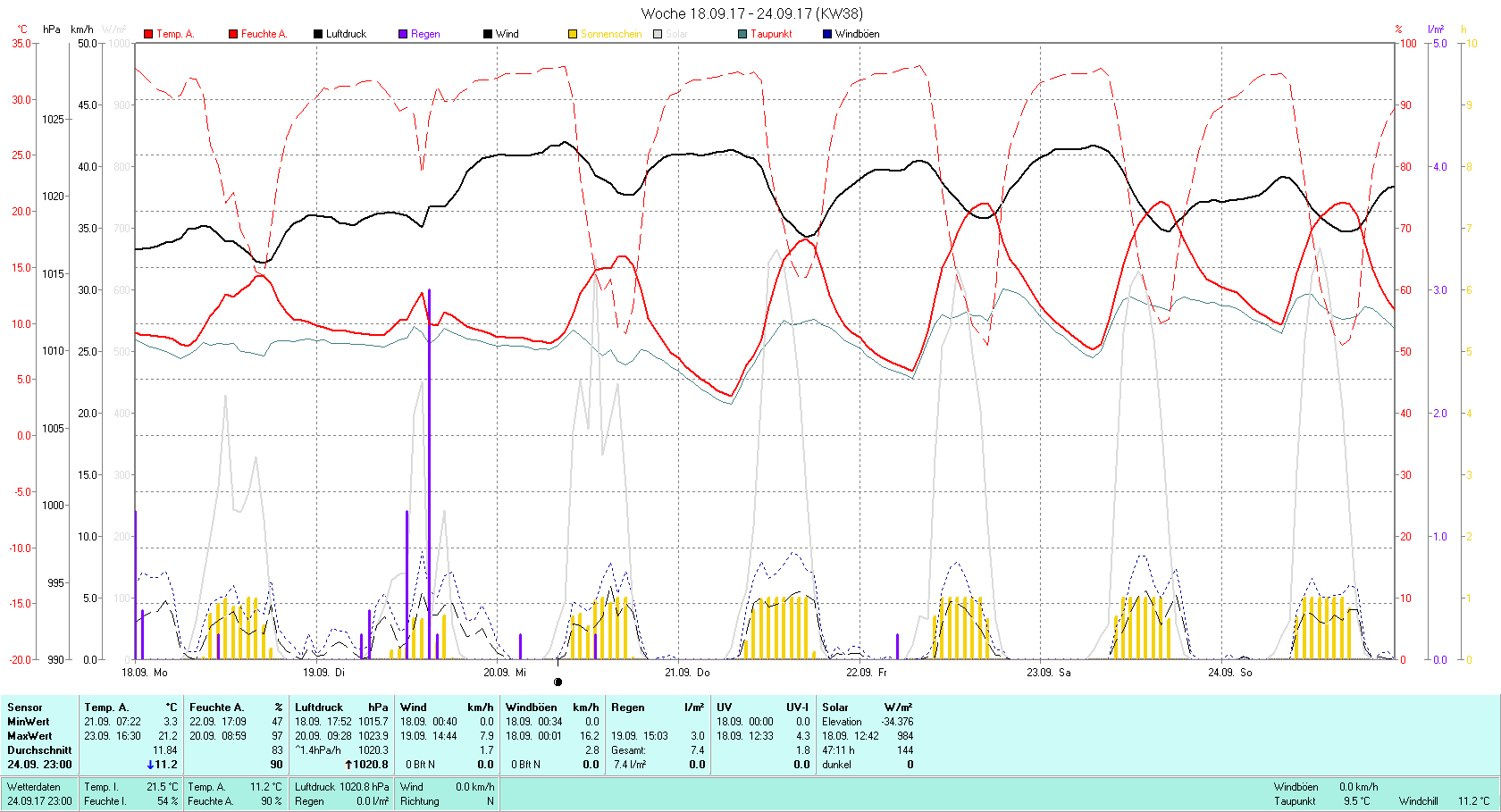Click the '18.09. Mo' date label
1501x812 pixels.
tap(145, 673)
